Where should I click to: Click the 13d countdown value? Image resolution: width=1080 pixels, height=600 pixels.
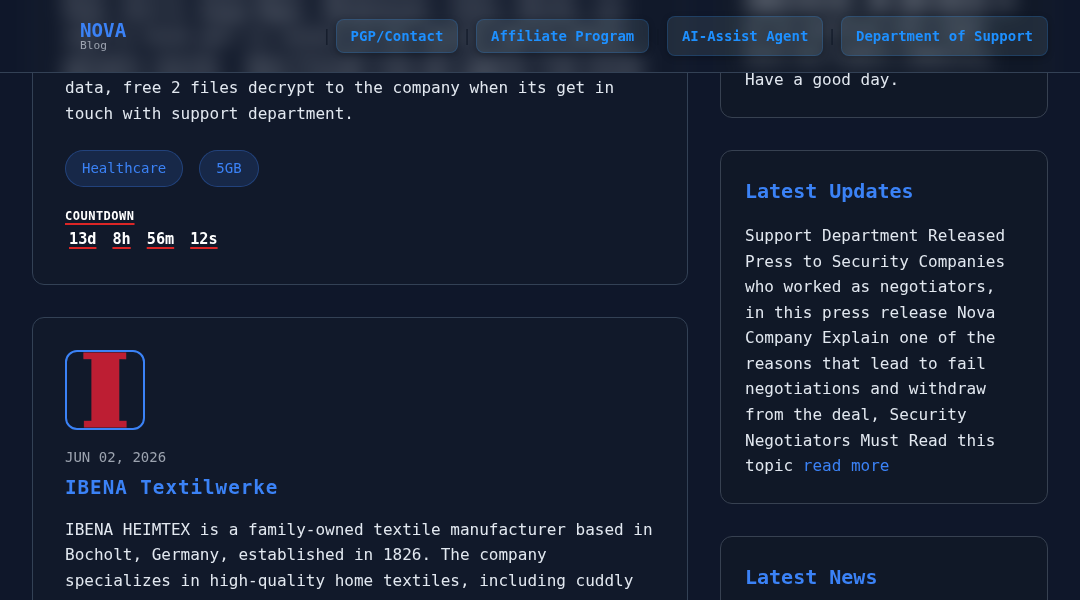click(x=83, y=238)
